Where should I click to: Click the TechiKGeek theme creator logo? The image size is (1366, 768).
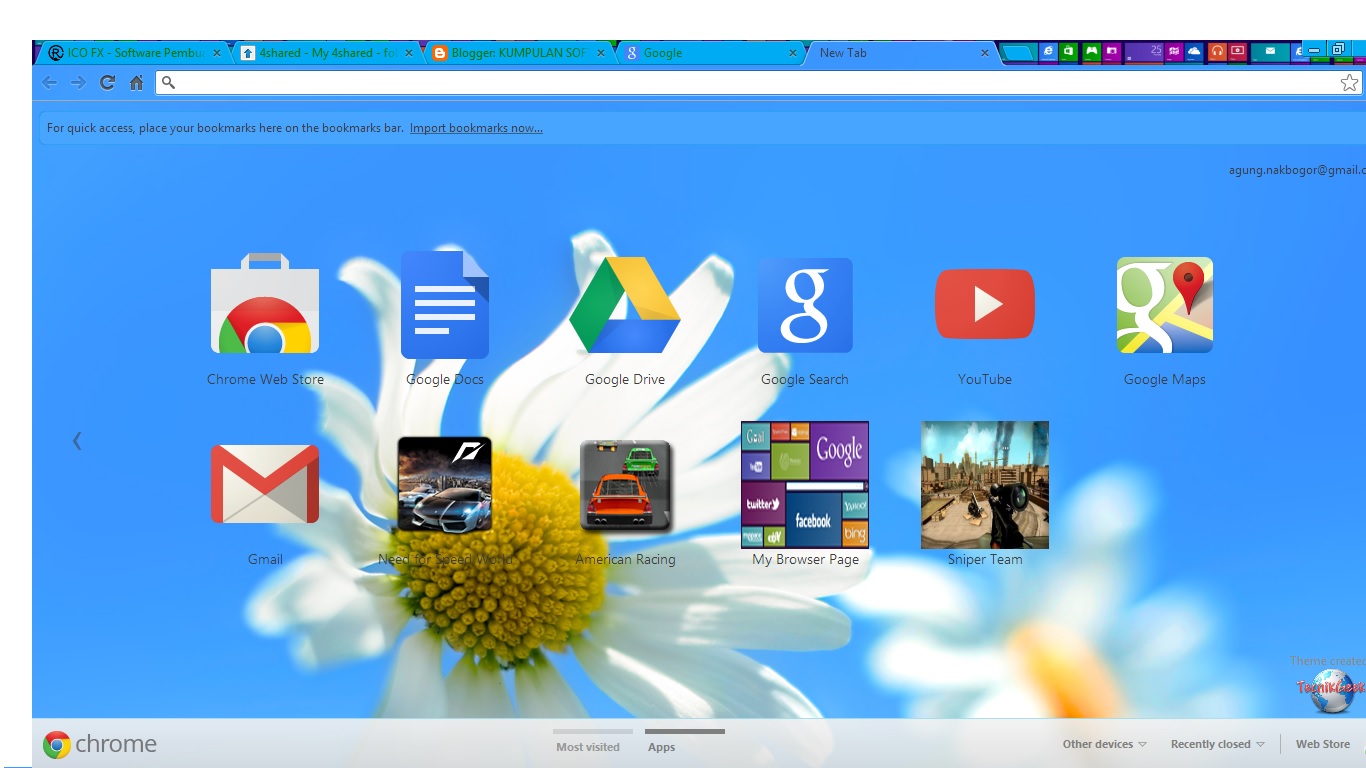[1331, 690]
